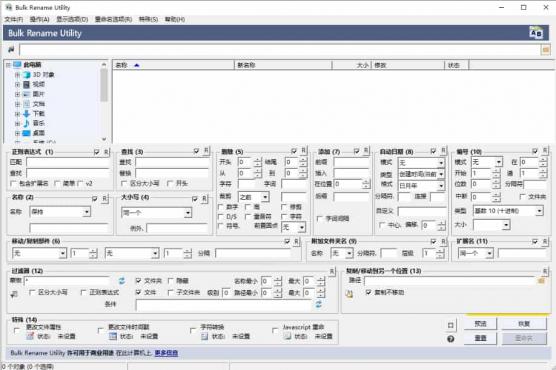The width and height of the screenshot is (556, 370).
Task: Open the Case (4) 同一个 dropdown
Action: [x=188, y=213]
